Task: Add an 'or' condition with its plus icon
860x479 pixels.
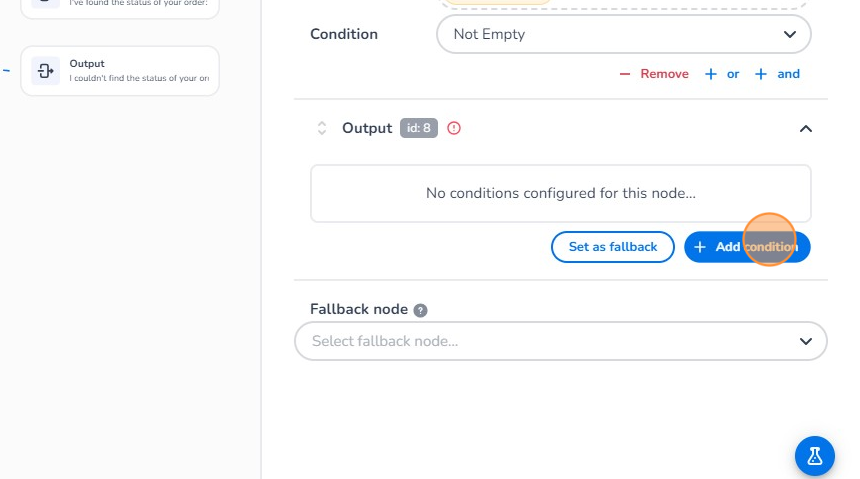Action: (711, 74)
